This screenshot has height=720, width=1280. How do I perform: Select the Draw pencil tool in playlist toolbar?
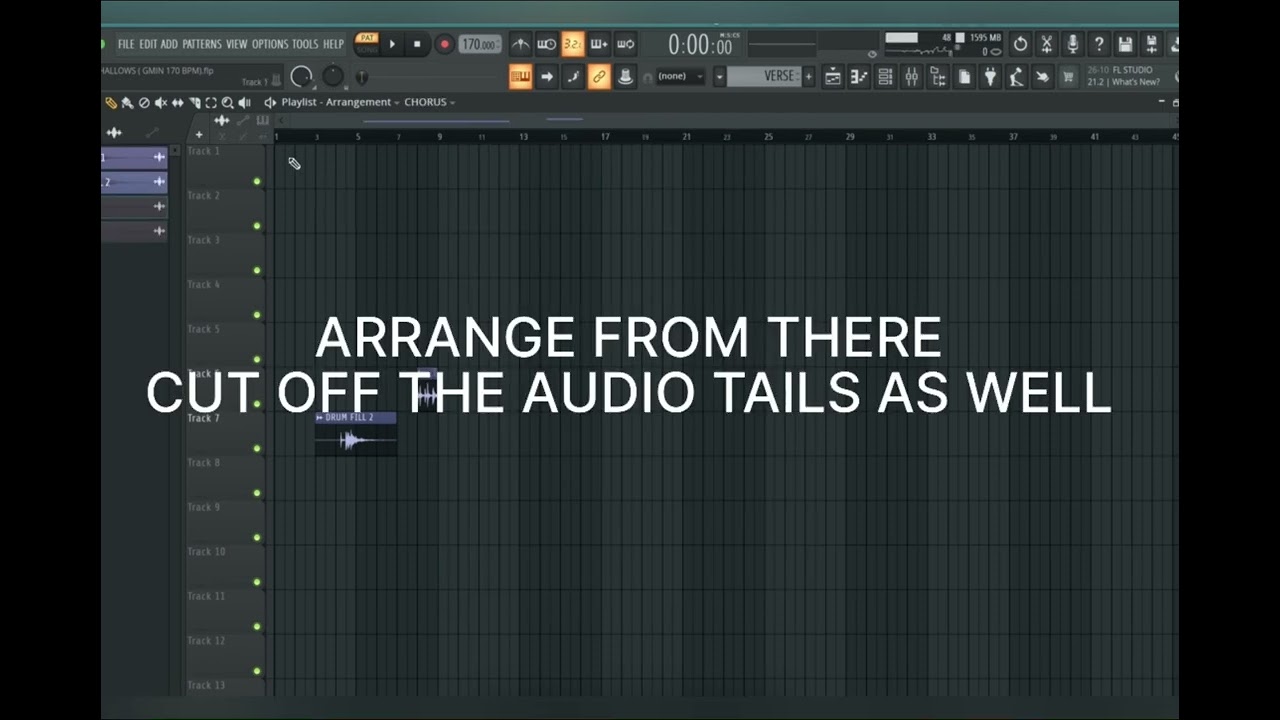coord(111,103)
